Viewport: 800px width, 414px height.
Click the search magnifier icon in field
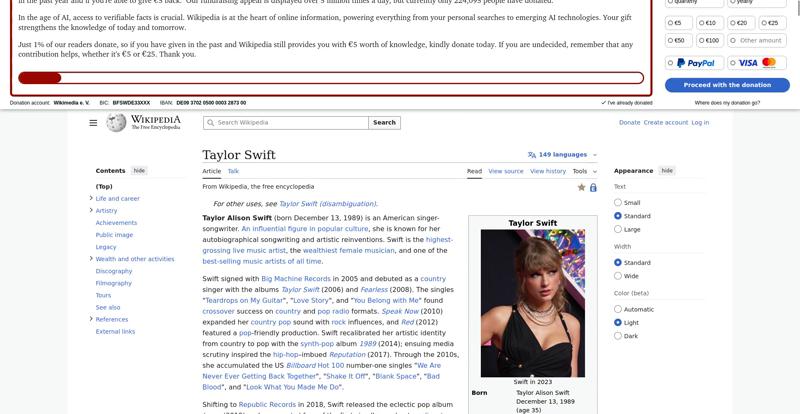pos(210,123)
